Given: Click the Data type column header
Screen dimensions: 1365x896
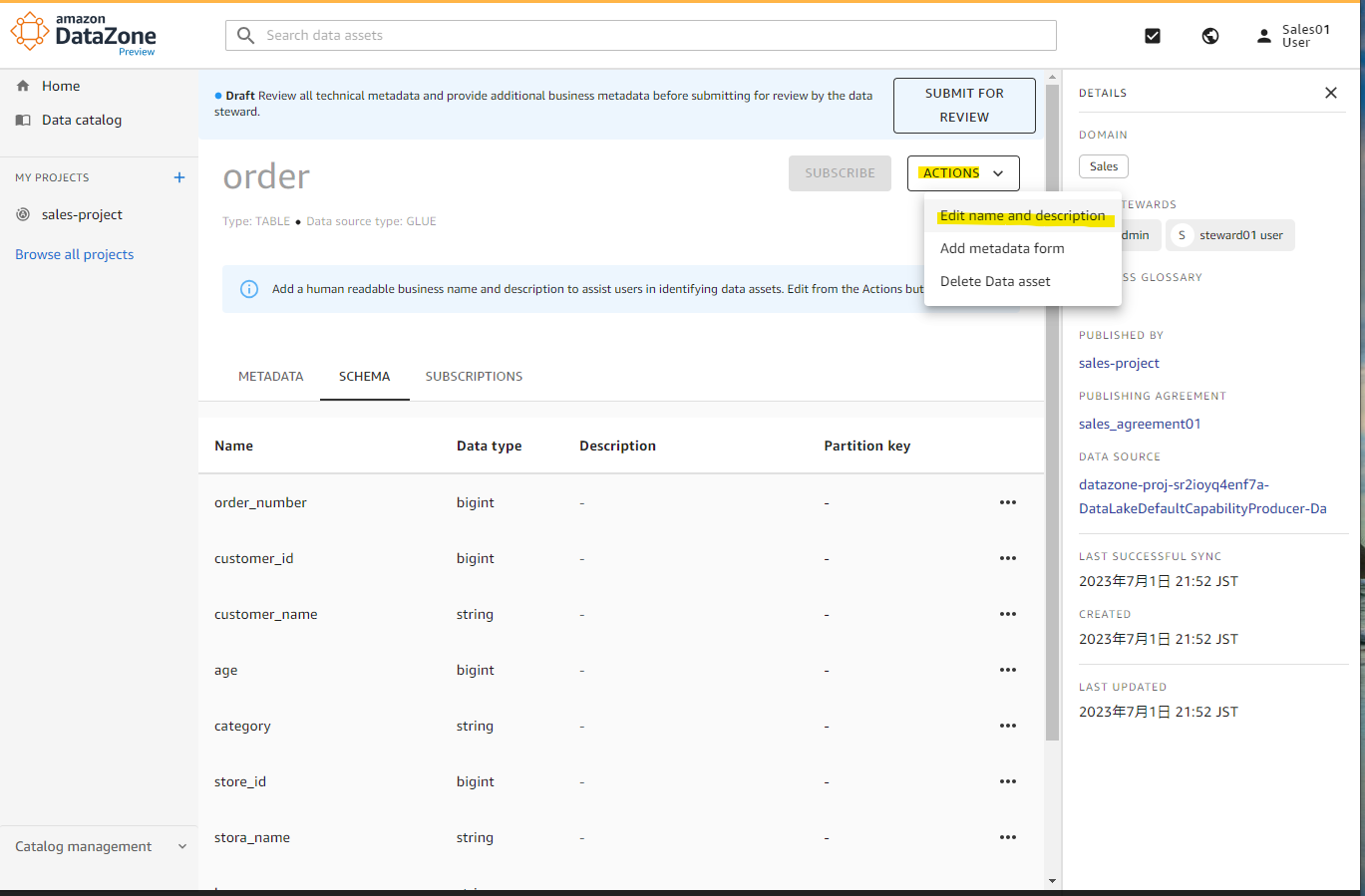Looking at the screenshot, I should click(489, 446).
